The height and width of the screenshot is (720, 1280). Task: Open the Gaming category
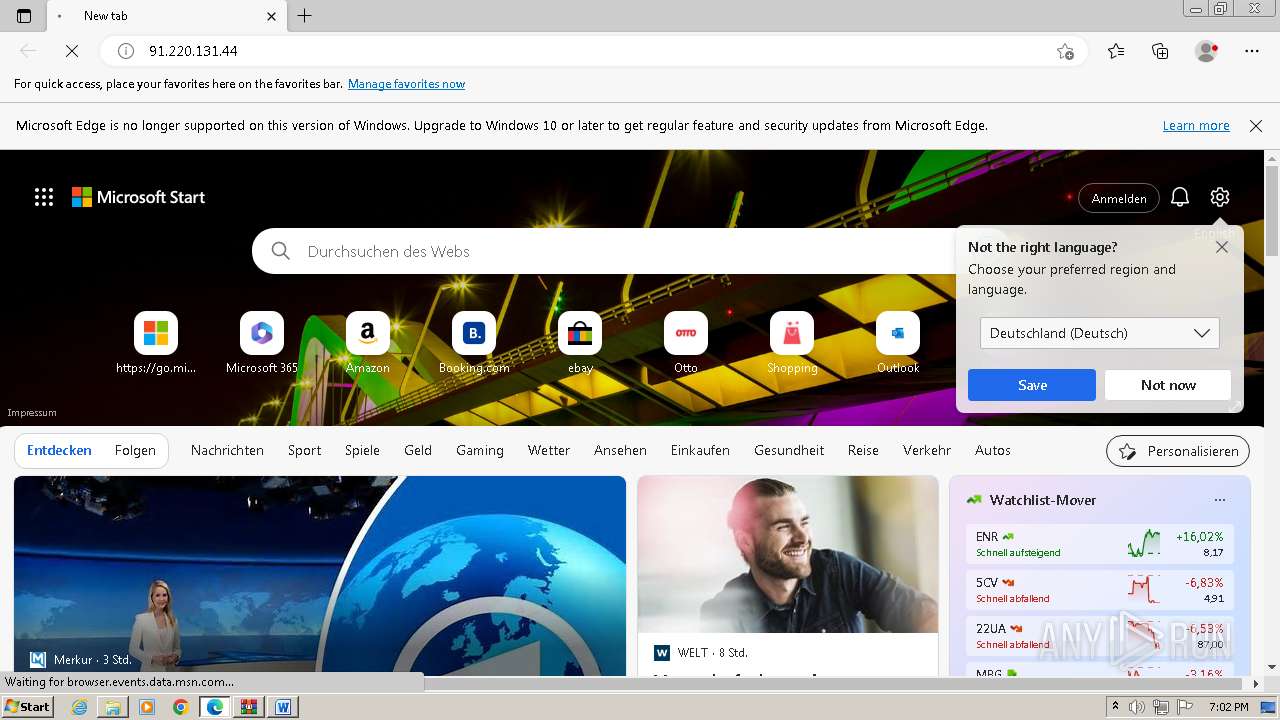(480, 450)
